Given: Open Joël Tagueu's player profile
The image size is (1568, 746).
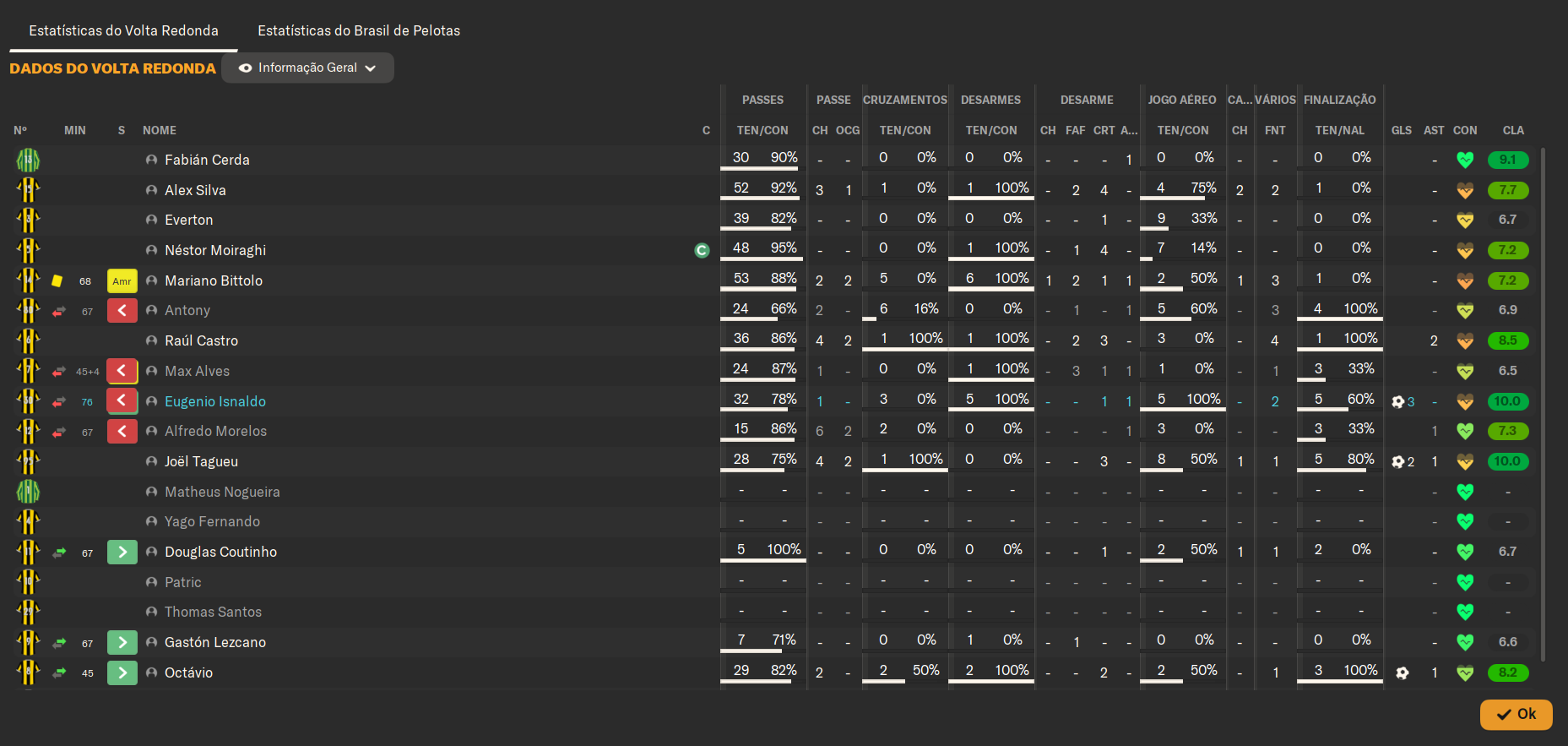Looking at the screenshot, I should coord(201,461).
